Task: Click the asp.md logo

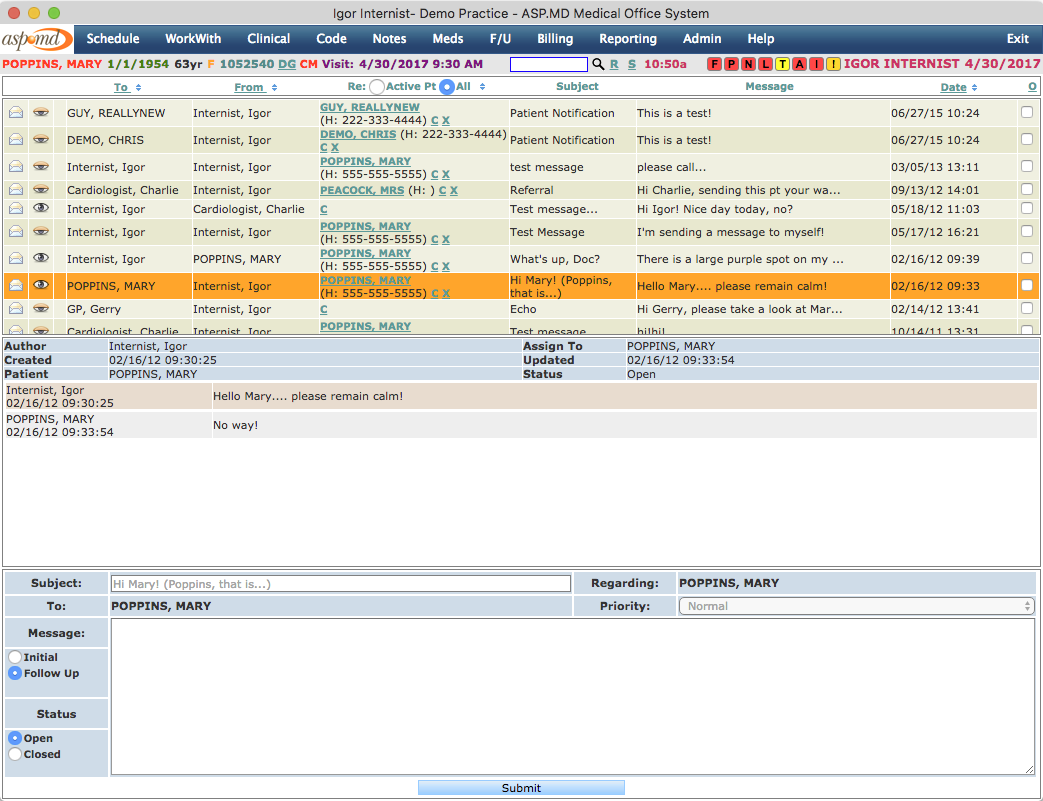Action: [37, 39]
